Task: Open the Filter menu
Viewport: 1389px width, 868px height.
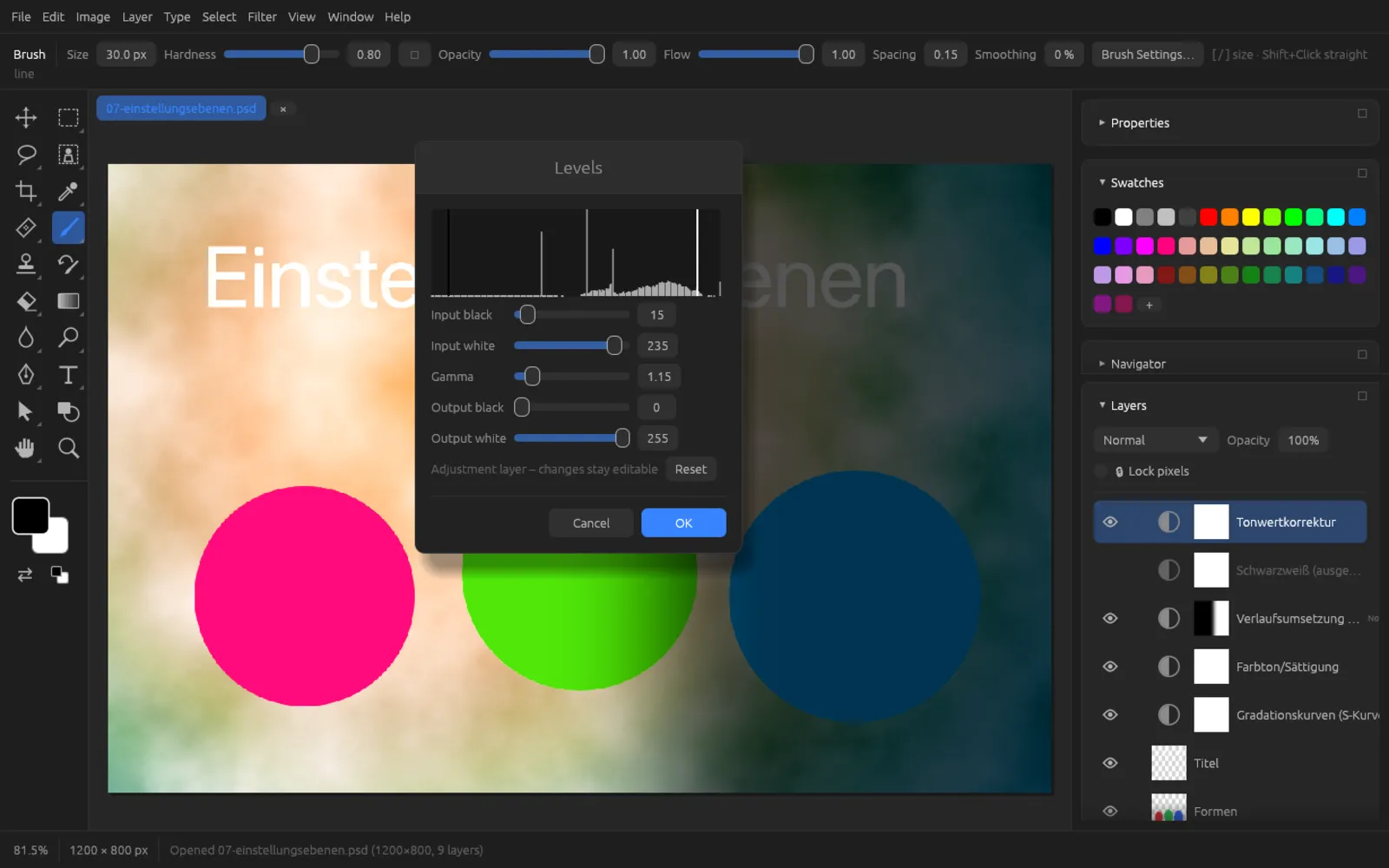Action: tap(262, 16)
